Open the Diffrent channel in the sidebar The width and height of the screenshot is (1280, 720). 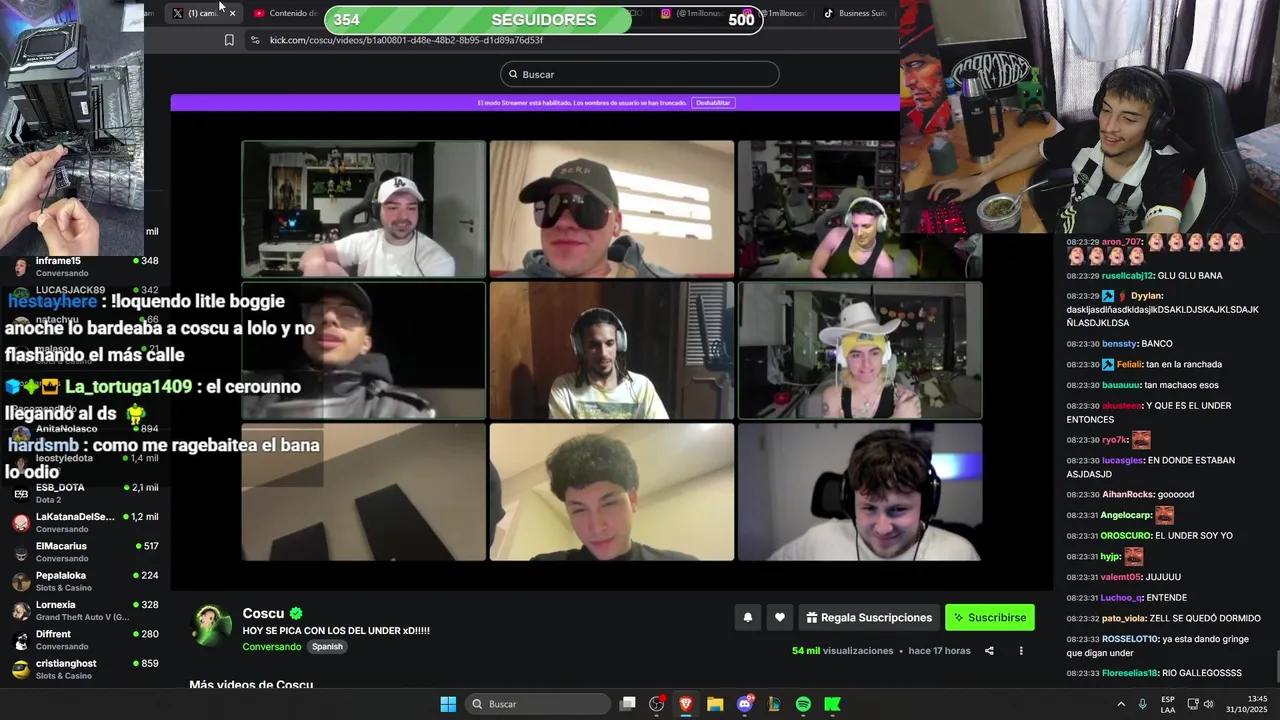(85, 640)
